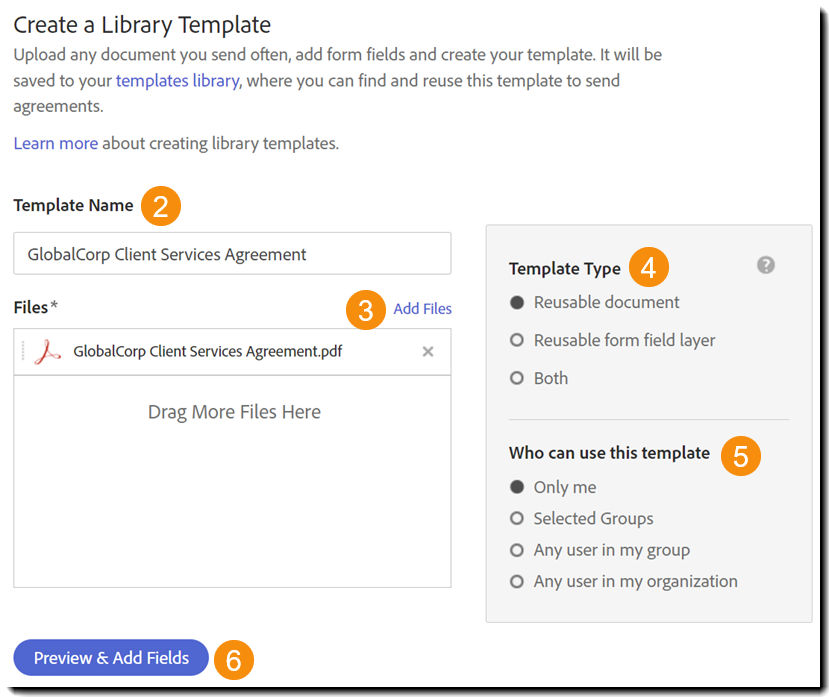
Task: Click Add Files above the file list
Action: point(422,309)
